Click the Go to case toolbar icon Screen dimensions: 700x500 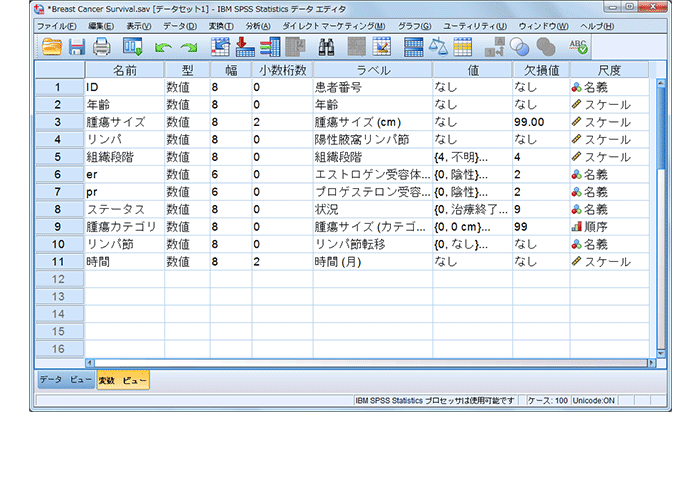click(220, 47)
